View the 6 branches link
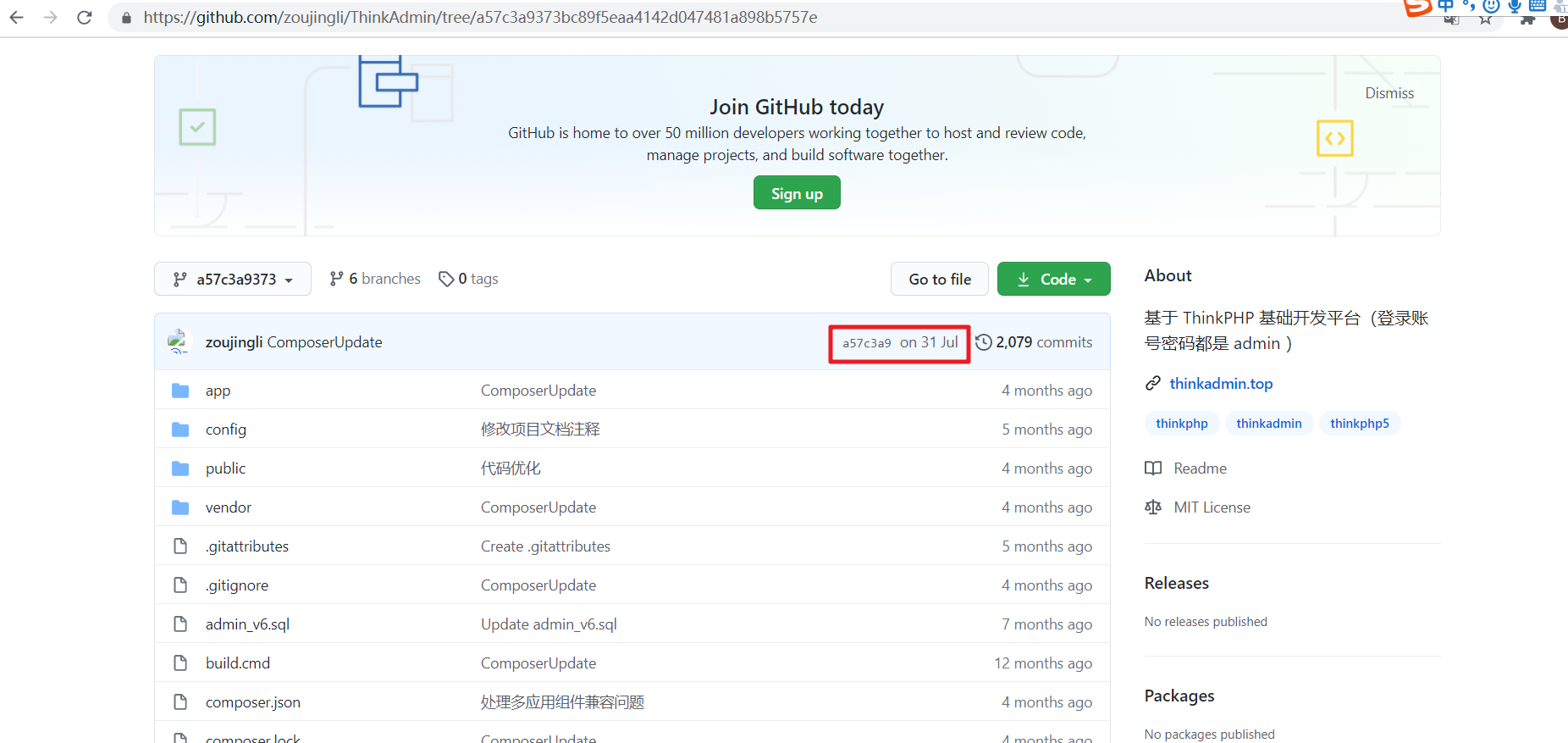This screenshot has width=1568, height=743. point(374,279)
